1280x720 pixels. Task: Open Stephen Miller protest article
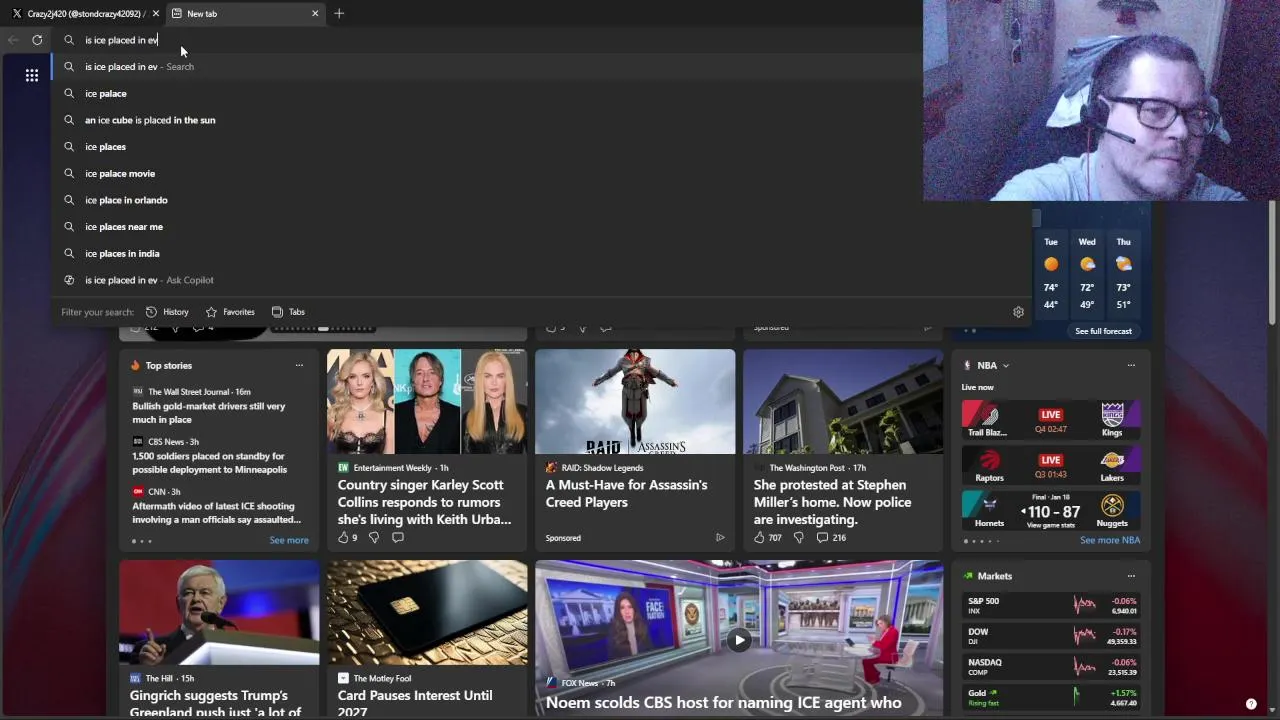tap(832, 502)
